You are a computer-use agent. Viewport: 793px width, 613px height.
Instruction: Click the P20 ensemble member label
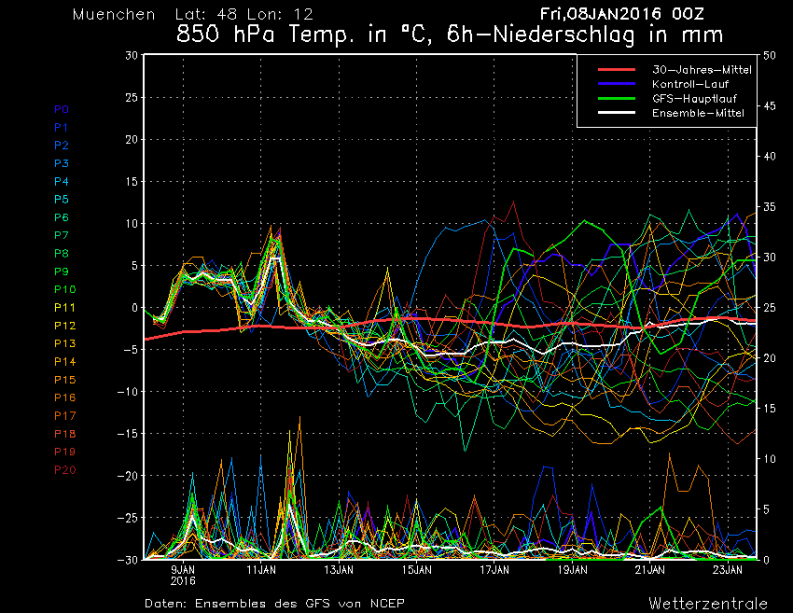(64, 470)
